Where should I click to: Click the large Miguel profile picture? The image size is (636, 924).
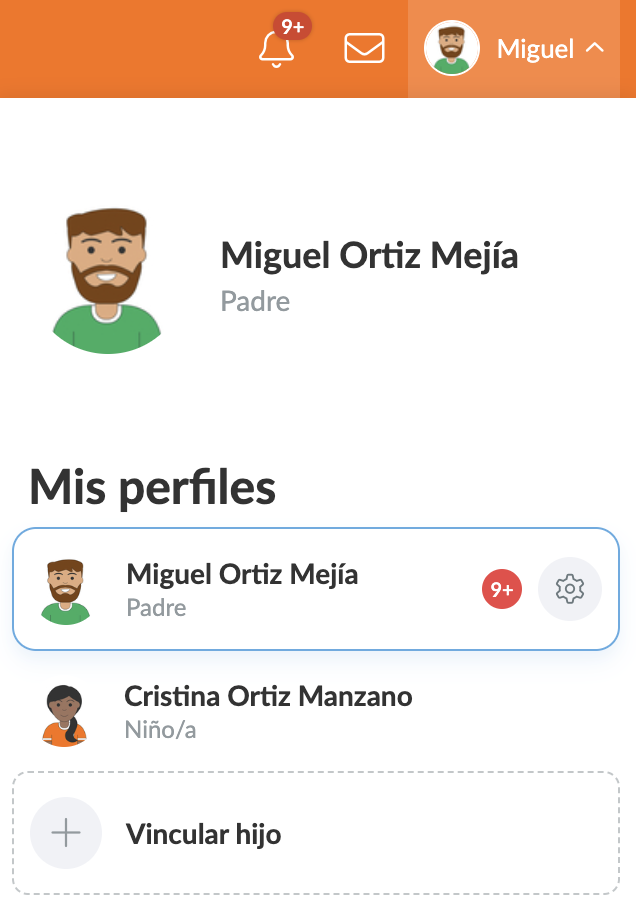106,280
